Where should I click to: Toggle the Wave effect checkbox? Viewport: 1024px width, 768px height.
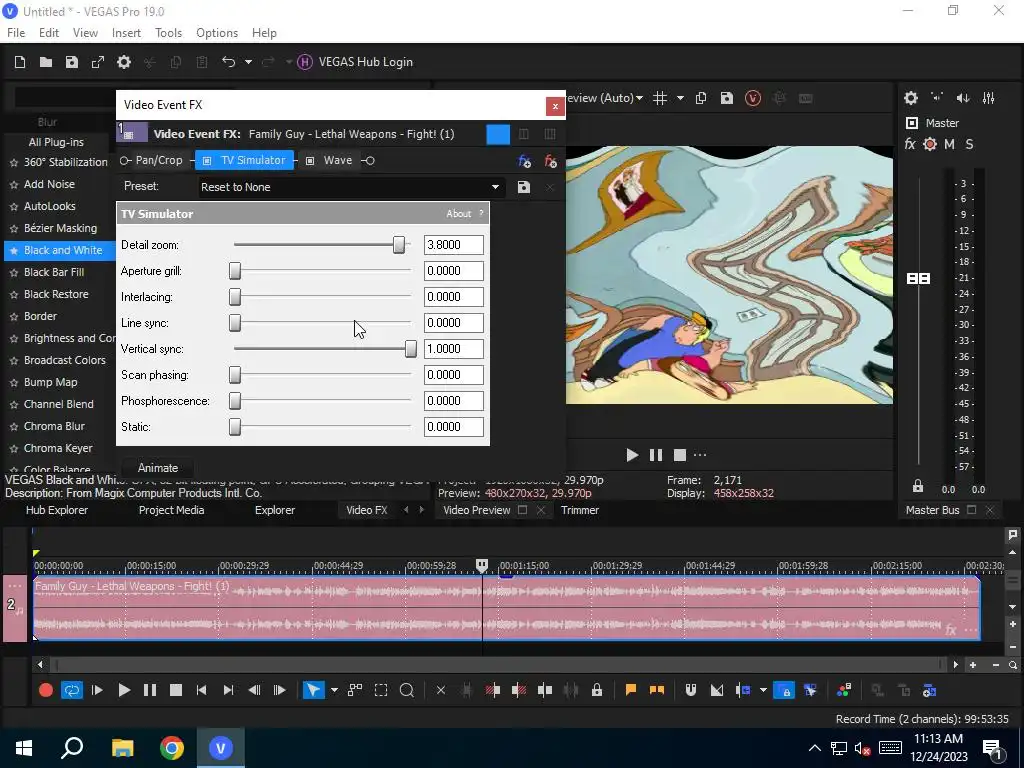pos(310,161)
